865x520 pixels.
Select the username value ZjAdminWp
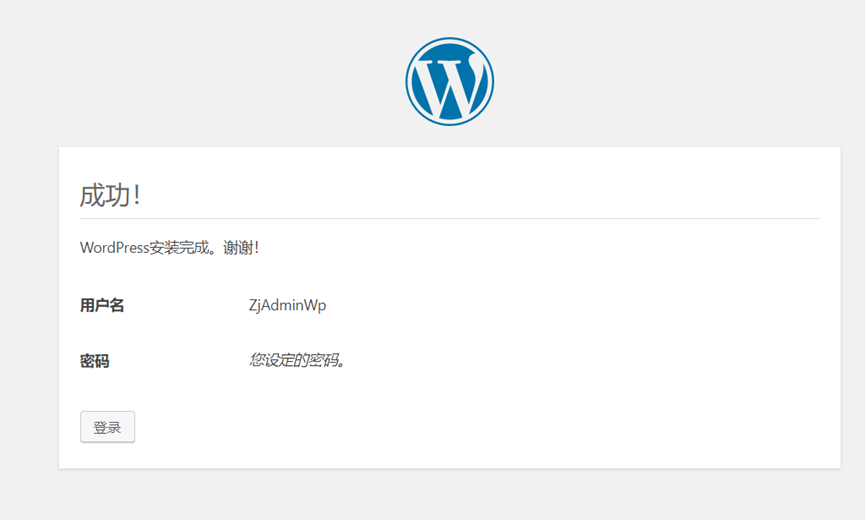pyautogui.click(x=287, y=305)
